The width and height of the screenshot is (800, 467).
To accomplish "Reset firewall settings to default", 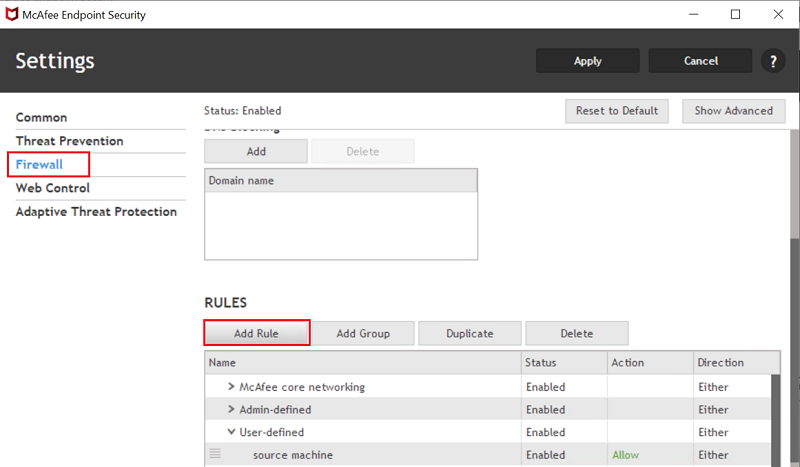I will pyautogui.click(x=617, y=111).
